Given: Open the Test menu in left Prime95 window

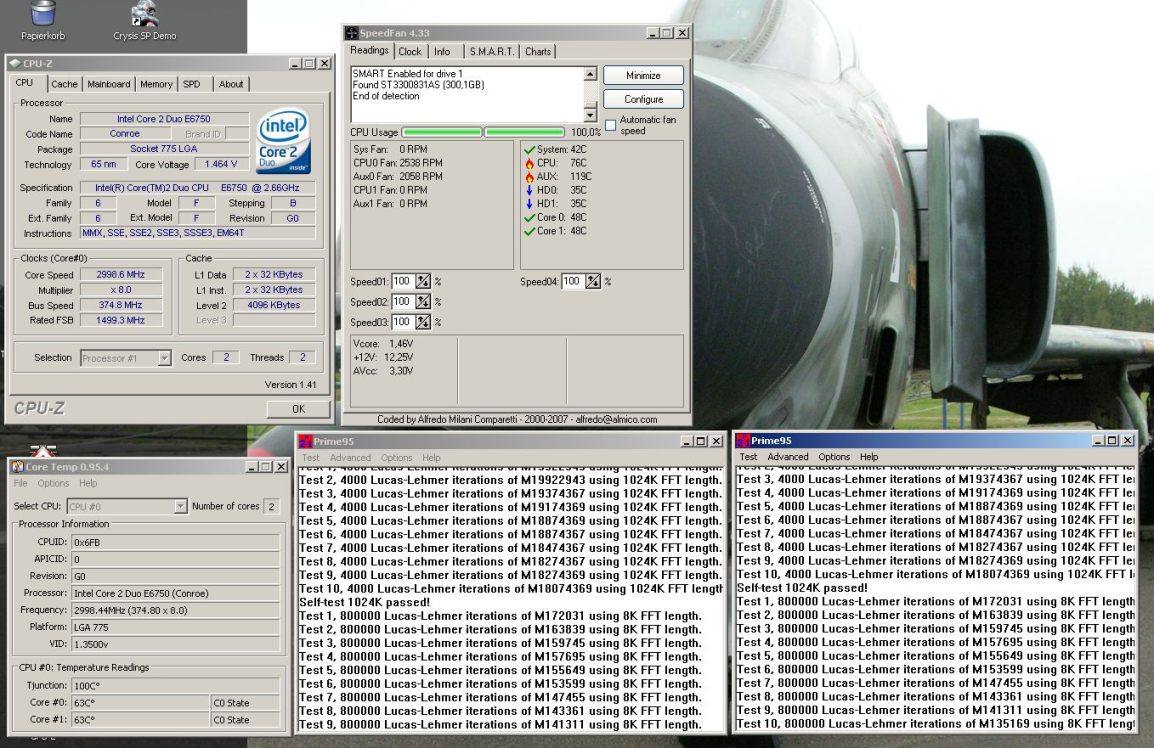Looking at the screenshot, I should click(311, 457).
